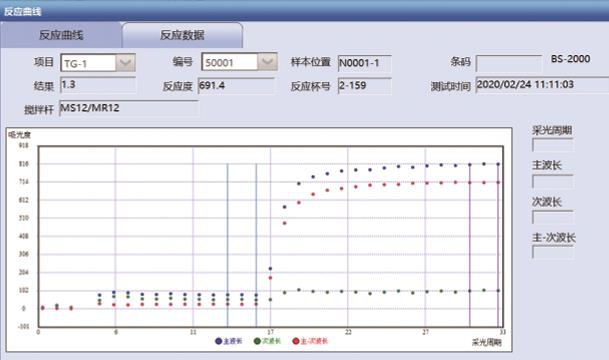Click the 714 y-axis tick label

tap(24, 182)
